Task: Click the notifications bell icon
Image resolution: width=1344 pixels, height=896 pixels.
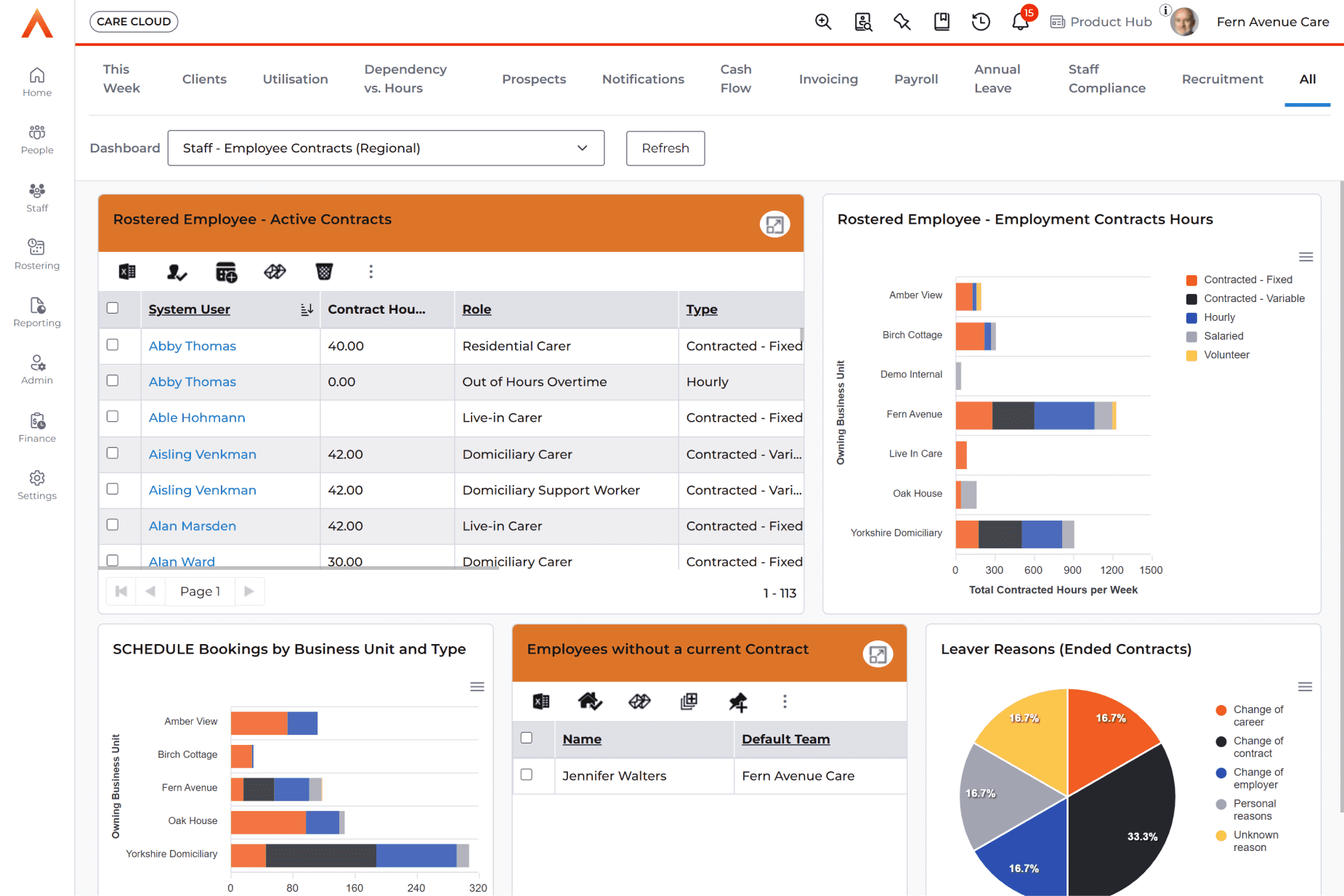Action: point(1020,22)
